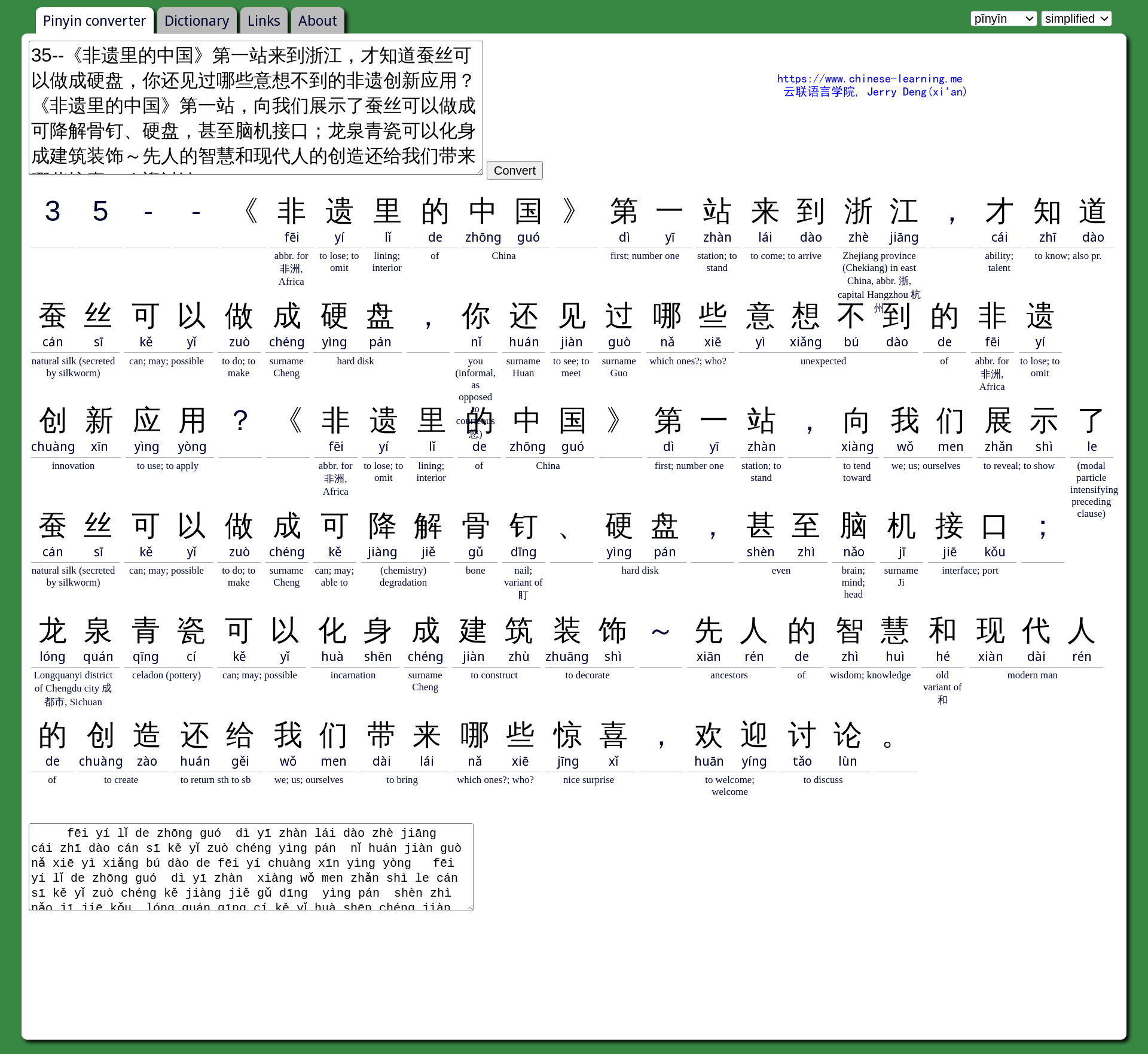The height and width of the screenshot is (1054, 1148).
Task: Click the definition 'to bring'
Action: [402, 779]
